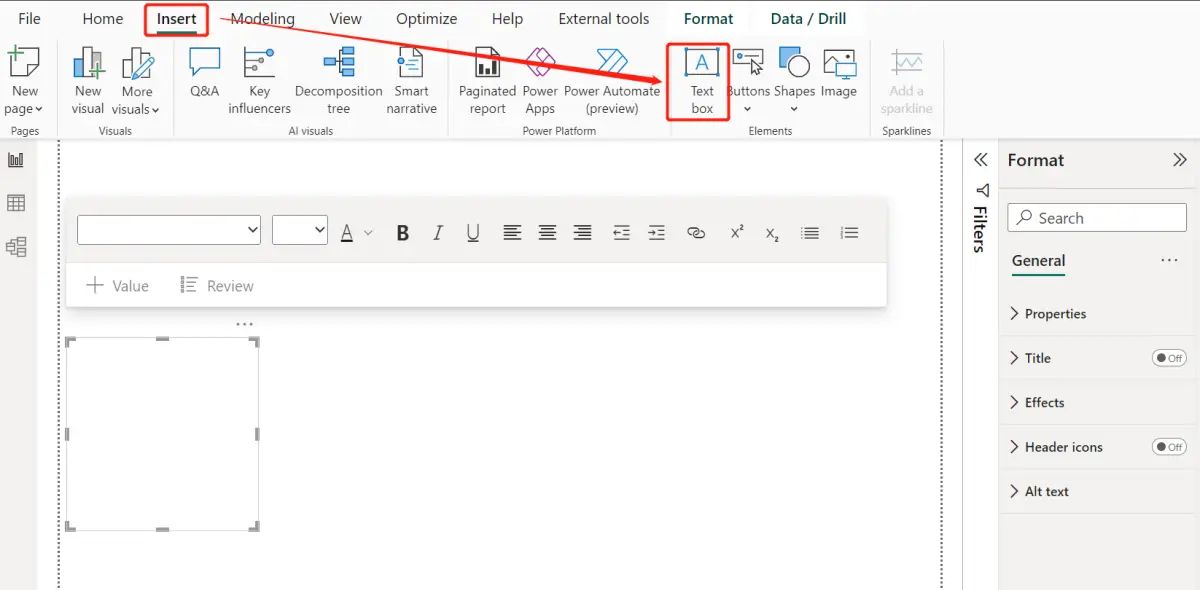Open the External tools tab
Viewport: 1200px width, 590px height.
[603, 18]
